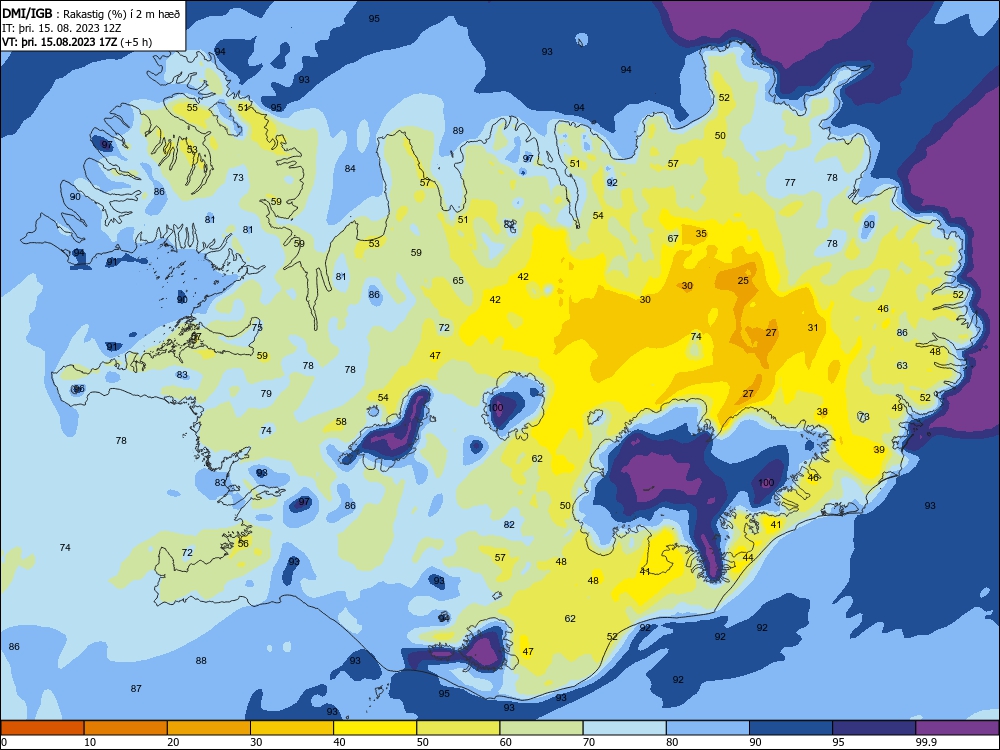The width and height of the screenshot is (1000, 750).
Task: Click the map value '84'
Action: tap(350, 169)
